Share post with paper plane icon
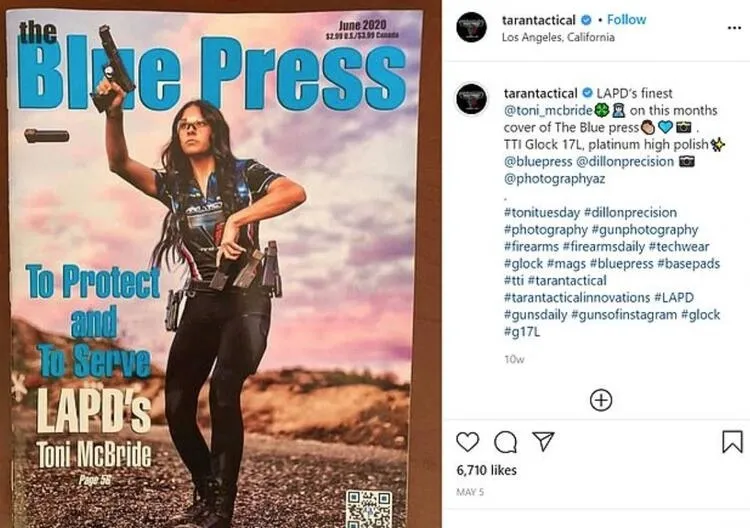Image resolution: width=750 pixels, height=528 pixels. coord(543,441)
